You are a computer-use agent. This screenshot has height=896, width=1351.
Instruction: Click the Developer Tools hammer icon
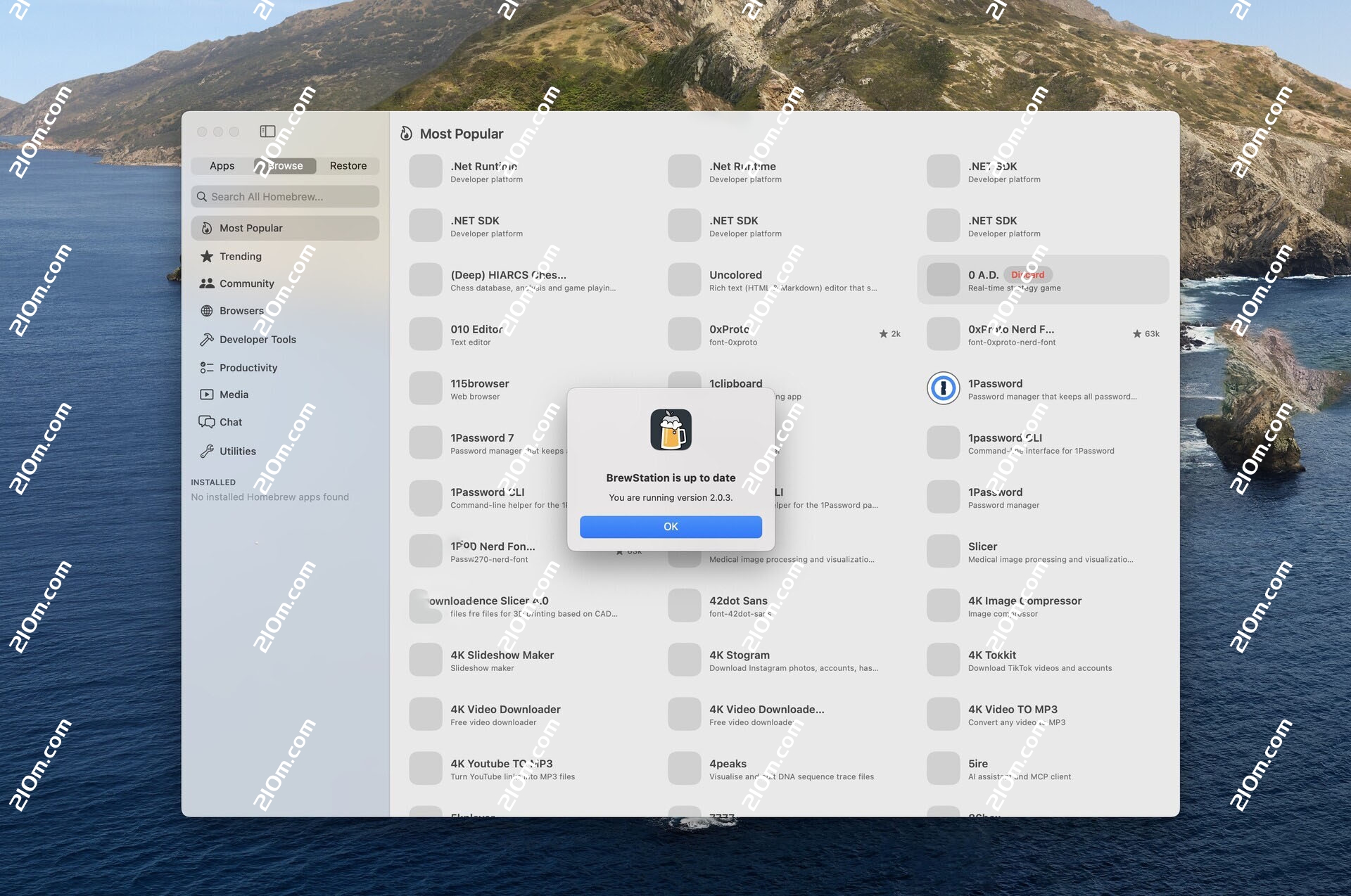[x=207, y=339]
